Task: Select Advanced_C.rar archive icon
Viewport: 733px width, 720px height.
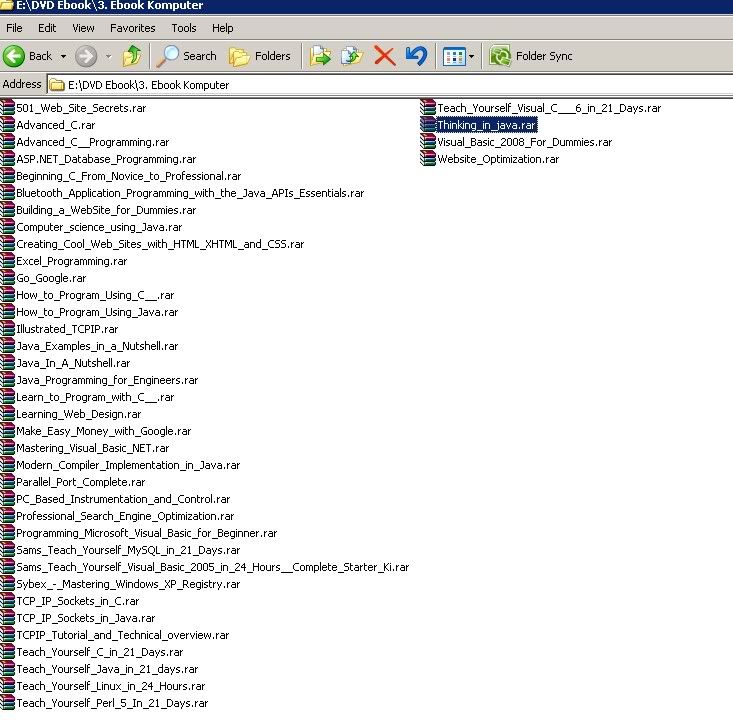Action: [7, 124]
